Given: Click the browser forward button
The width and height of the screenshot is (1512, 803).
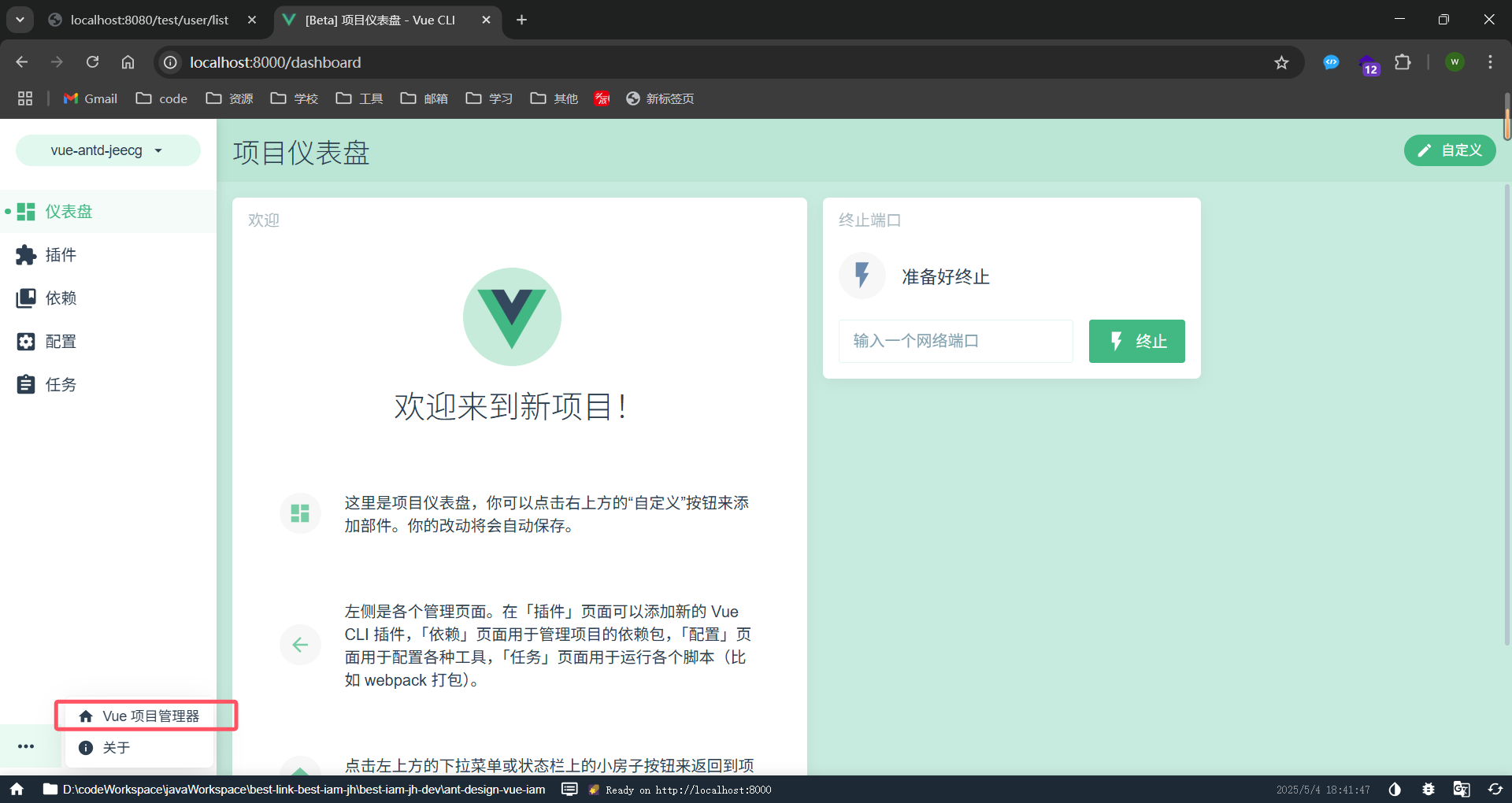Looking at the screenshot, I should (57, 62).
